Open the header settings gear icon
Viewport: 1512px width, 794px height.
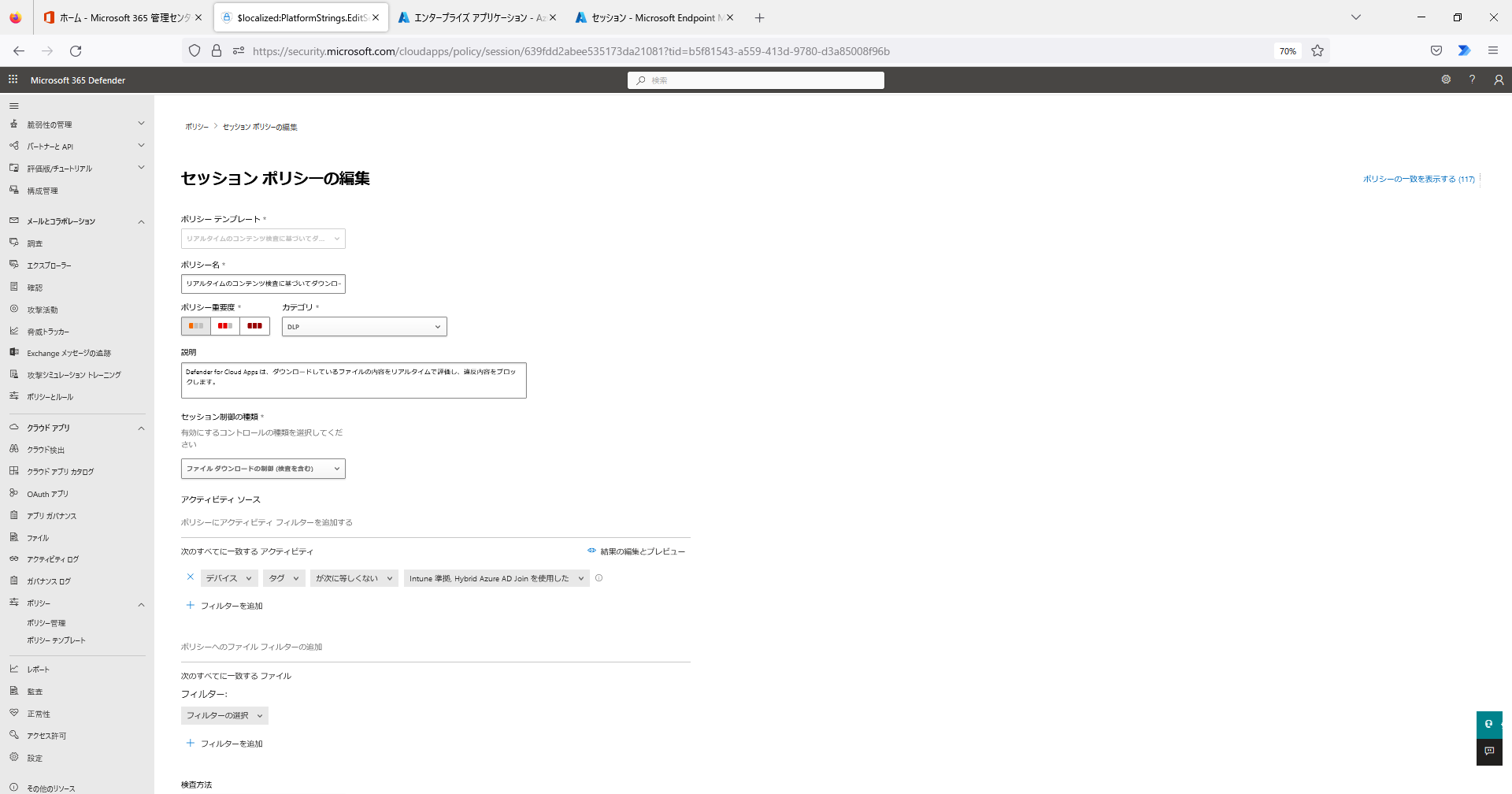[x=1446, y=80]
